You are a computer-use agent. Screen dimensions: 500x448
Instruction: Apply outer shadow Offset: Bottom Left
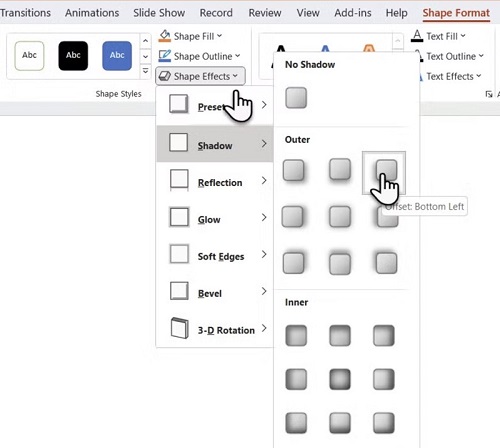(x=384, y=172)
